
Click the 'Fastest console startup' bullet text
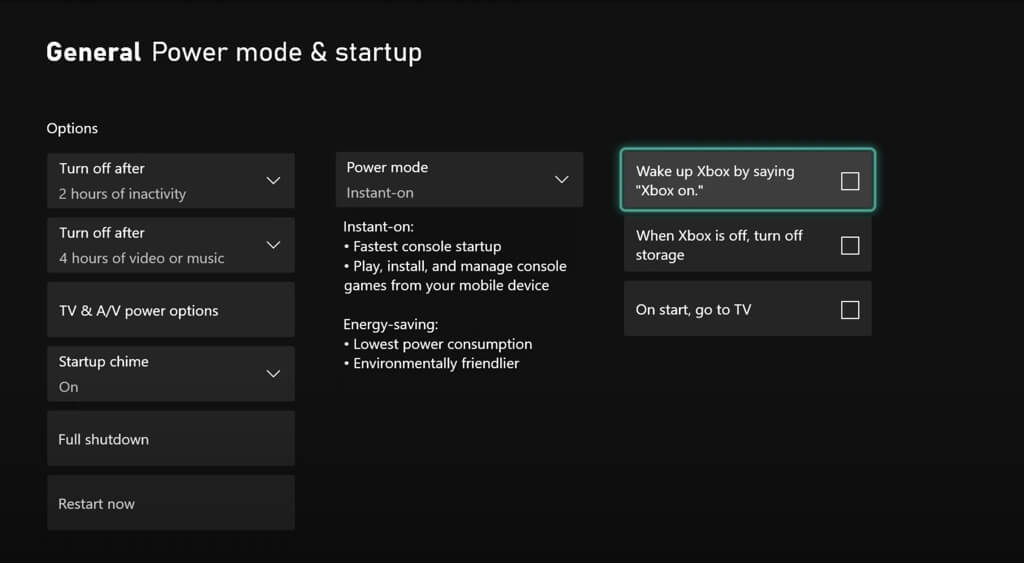427,246
